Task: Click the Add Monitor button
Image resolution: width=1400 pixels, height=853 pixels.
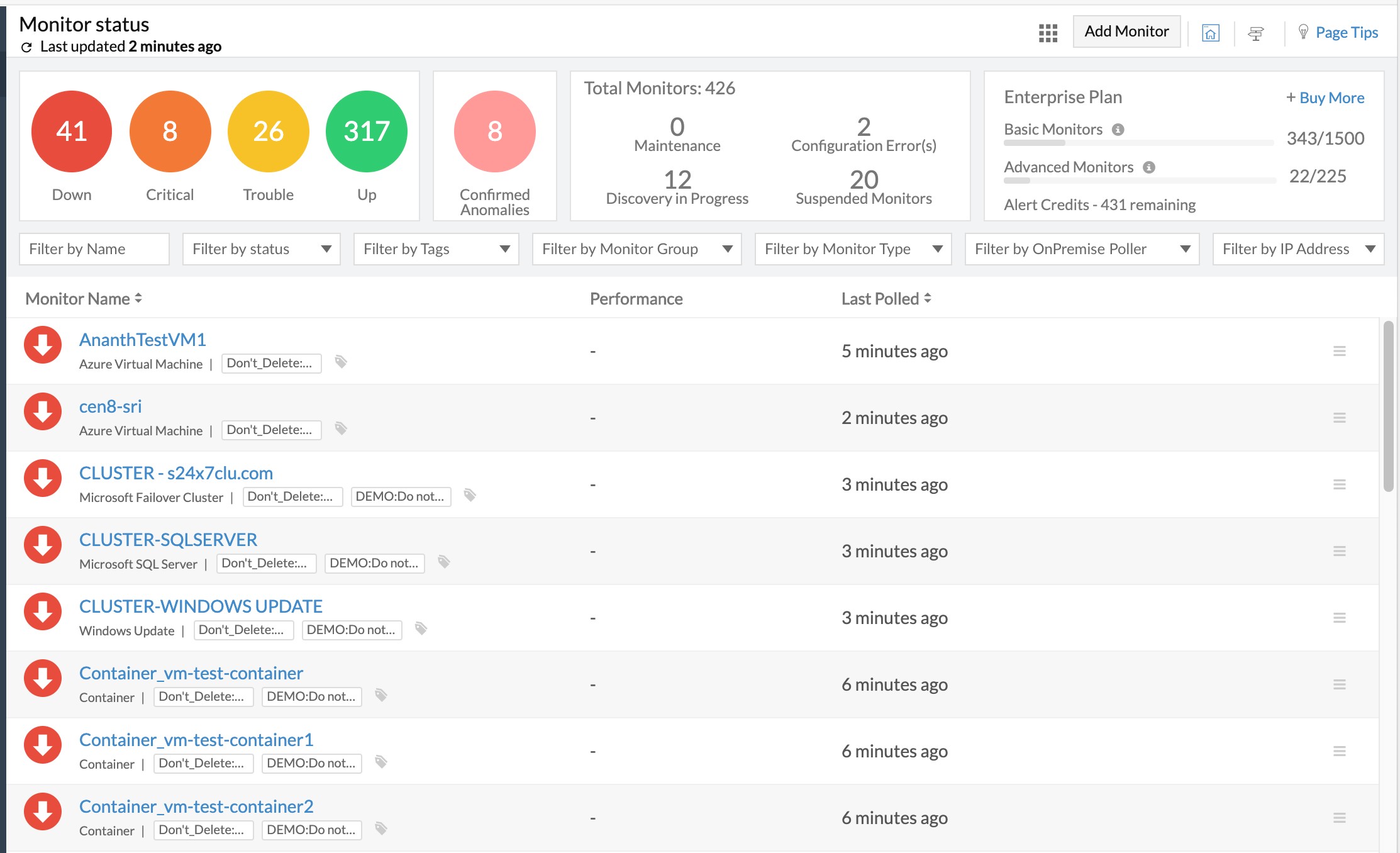Action: [x=1126, y=31]
